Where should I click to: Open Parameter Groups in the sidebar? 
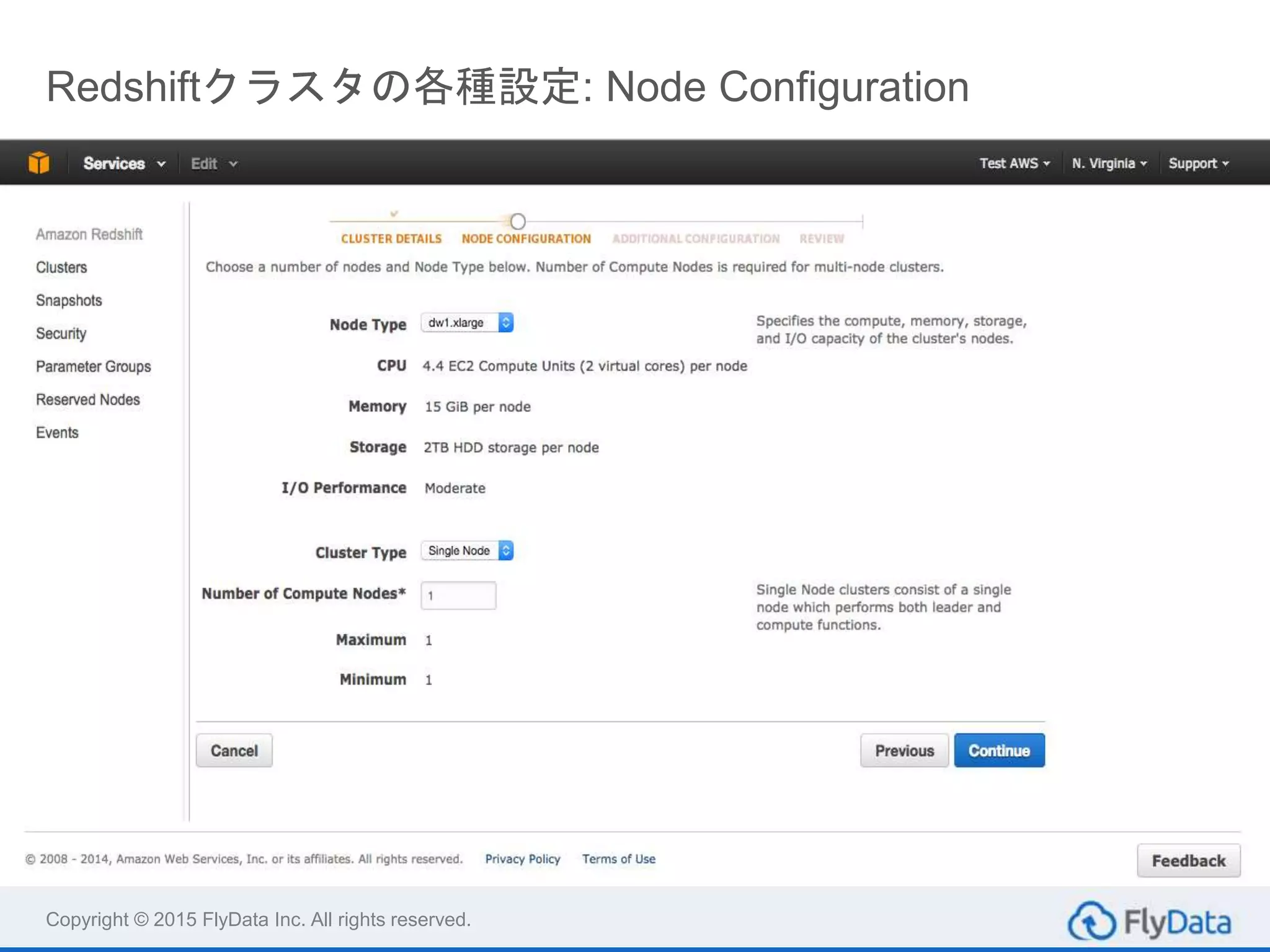click(93, 366)
